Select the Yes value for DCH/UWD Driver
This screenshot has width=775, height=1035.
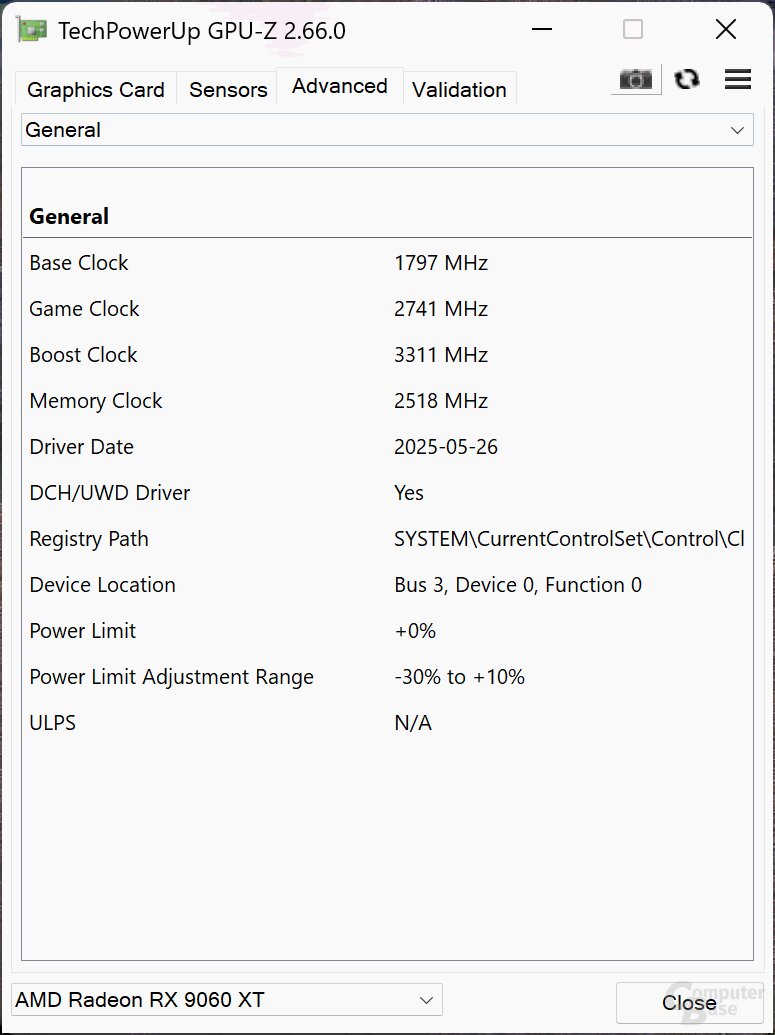point(409,493)
